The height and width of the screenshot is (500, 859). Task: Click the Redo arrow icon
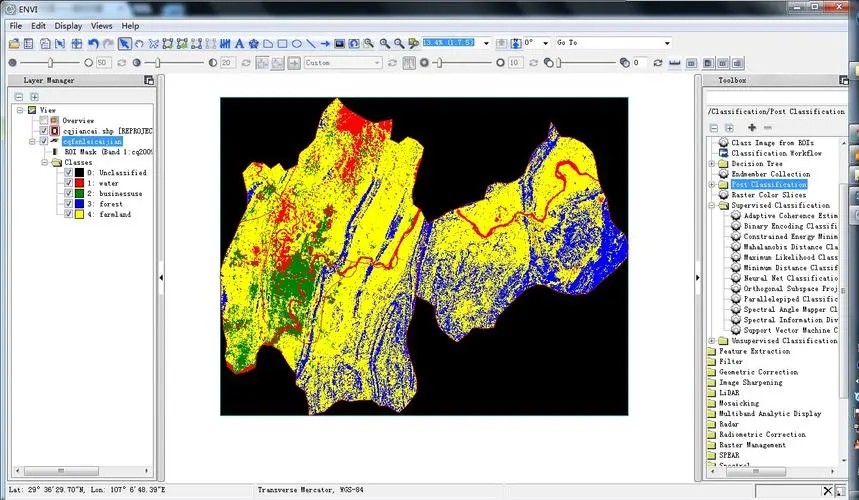[x=108, y=43]
